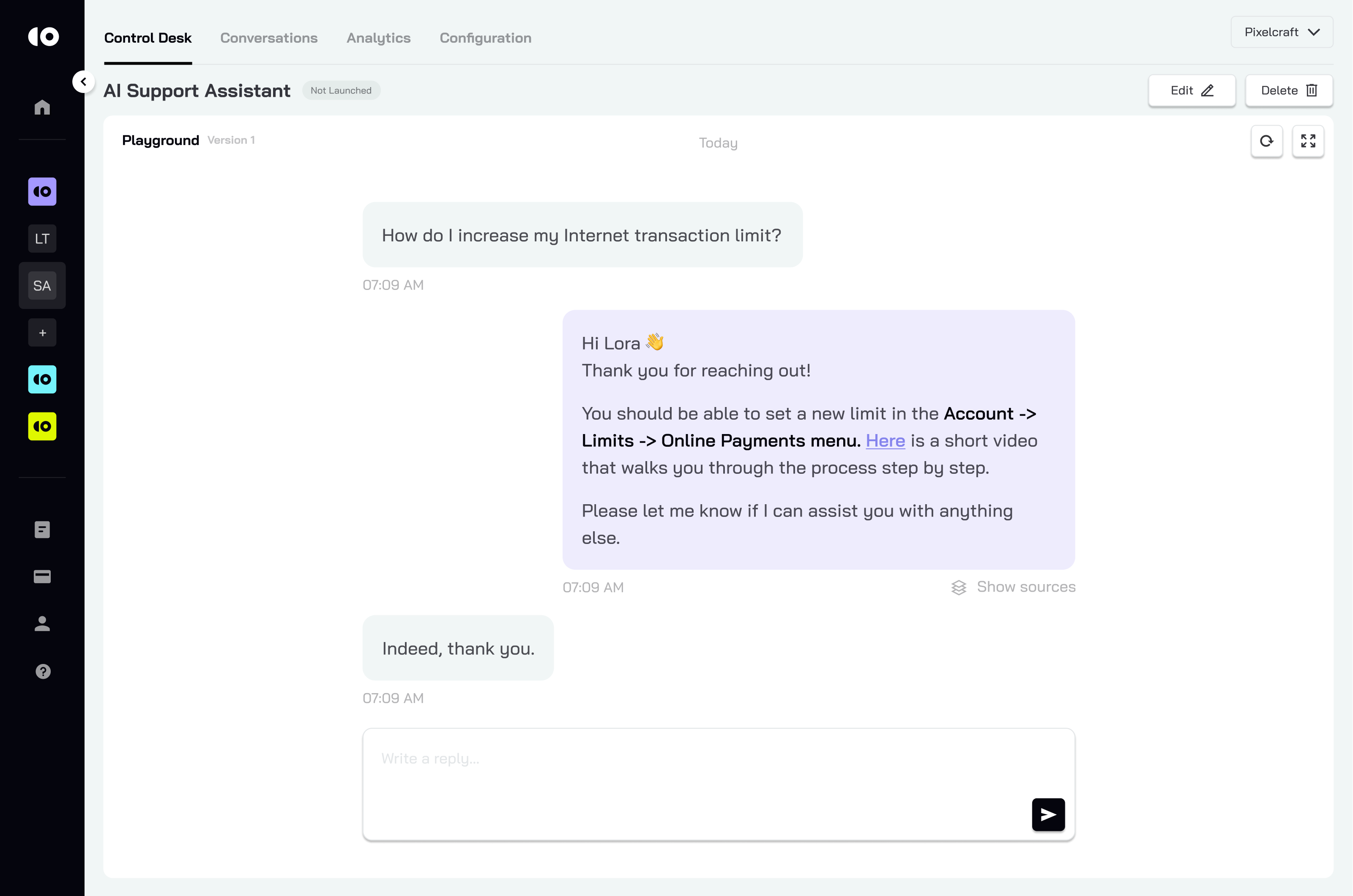The image size is (1353, 896).
Task: Open the Analytics tab
Action: [x=378, y=38]
